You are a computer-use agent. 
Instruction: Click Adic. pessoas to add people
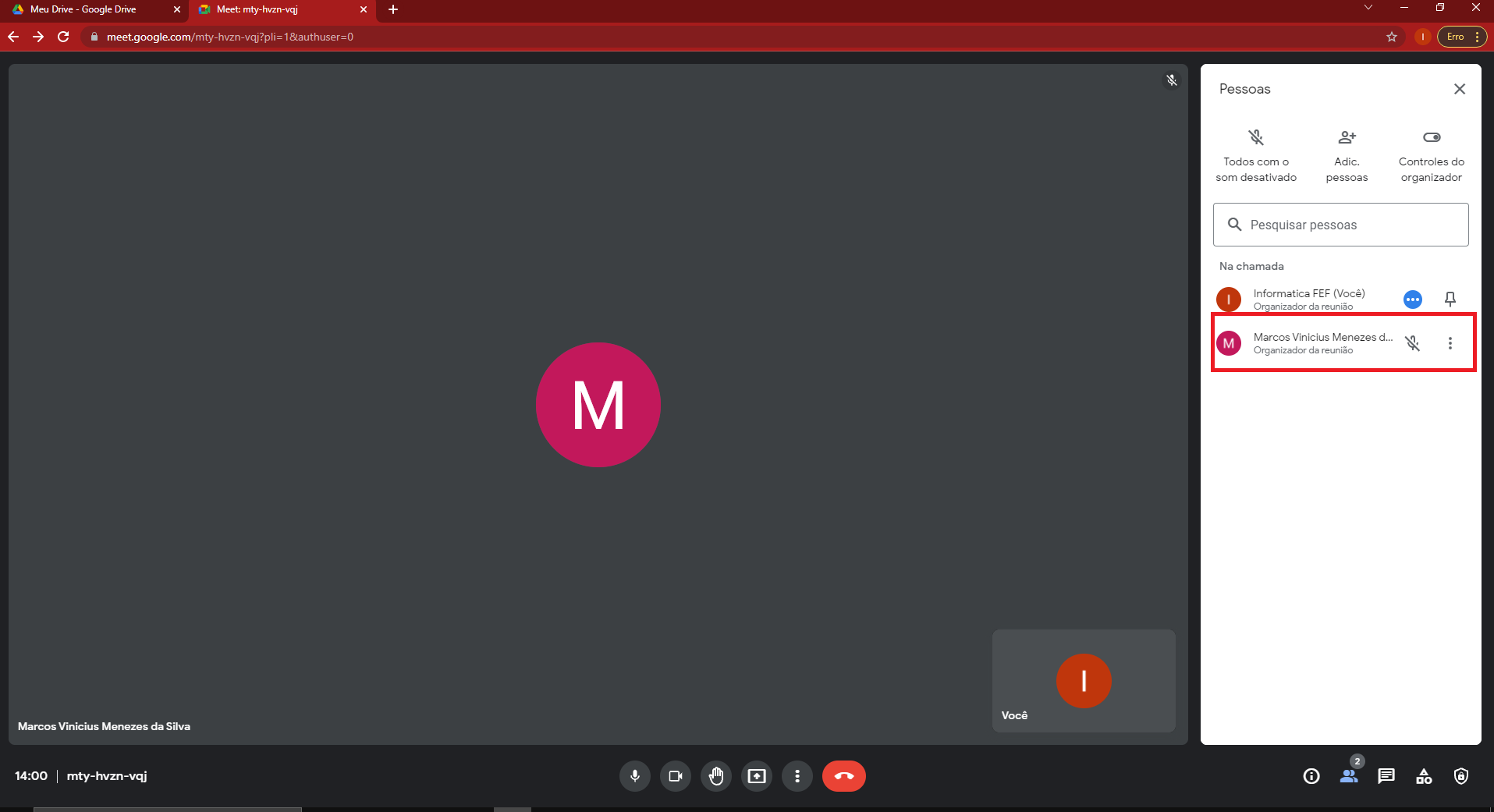1347,156
